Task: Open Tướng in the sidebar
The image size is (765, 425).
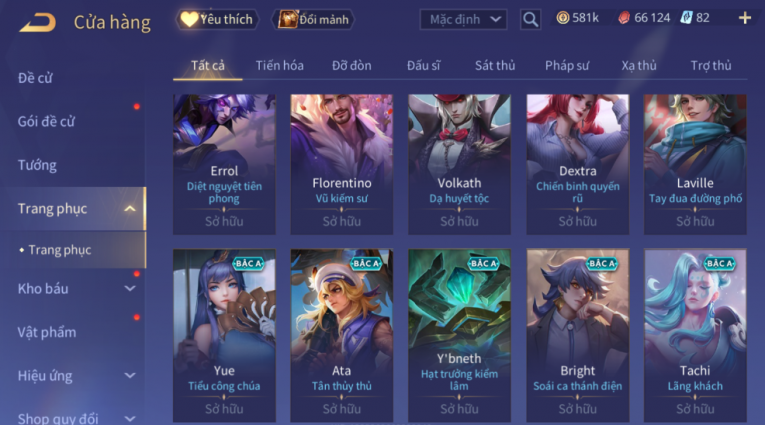Action: [x=38, y=165]
